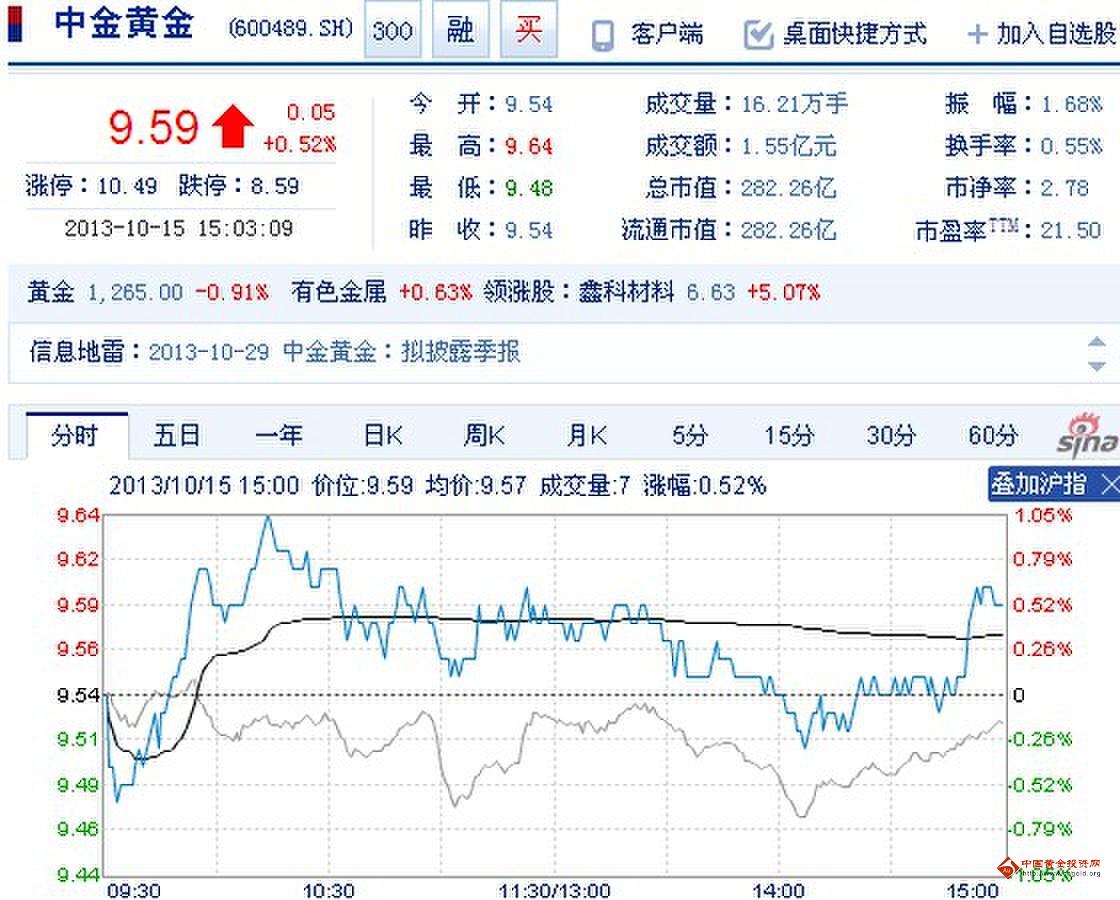Screen dimensions: 1120x900
Task: Click the gold price 1,265.00
Action: [135, 293]
